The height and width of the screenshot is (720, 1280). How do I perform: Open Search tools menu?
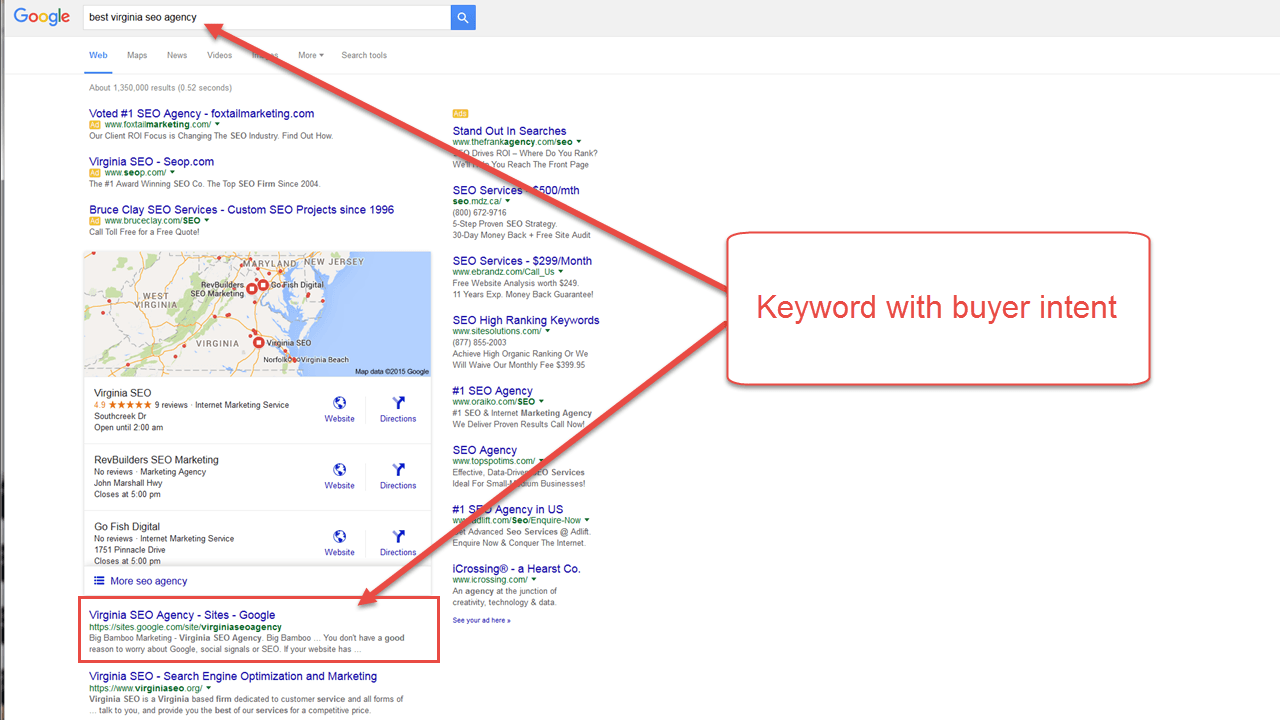pyautogui.click(x=364, y=55)
